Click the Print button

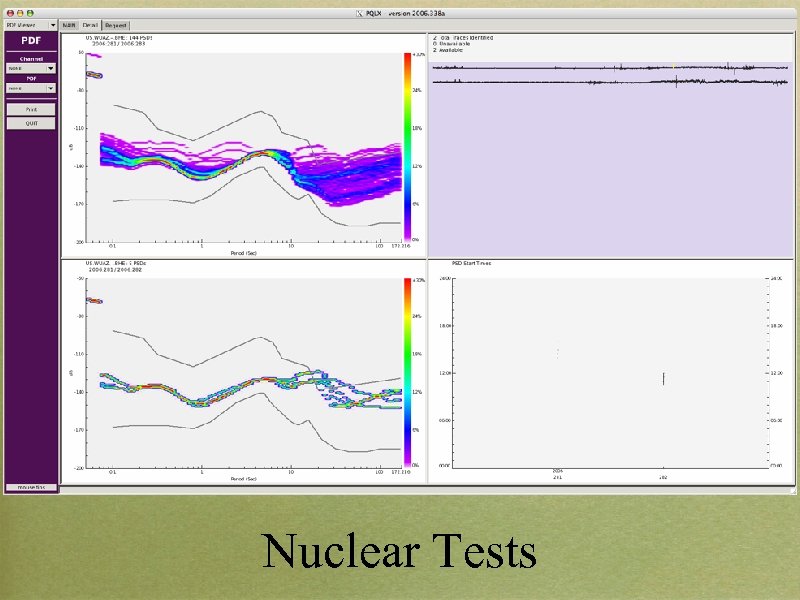(x=30, y=109)
